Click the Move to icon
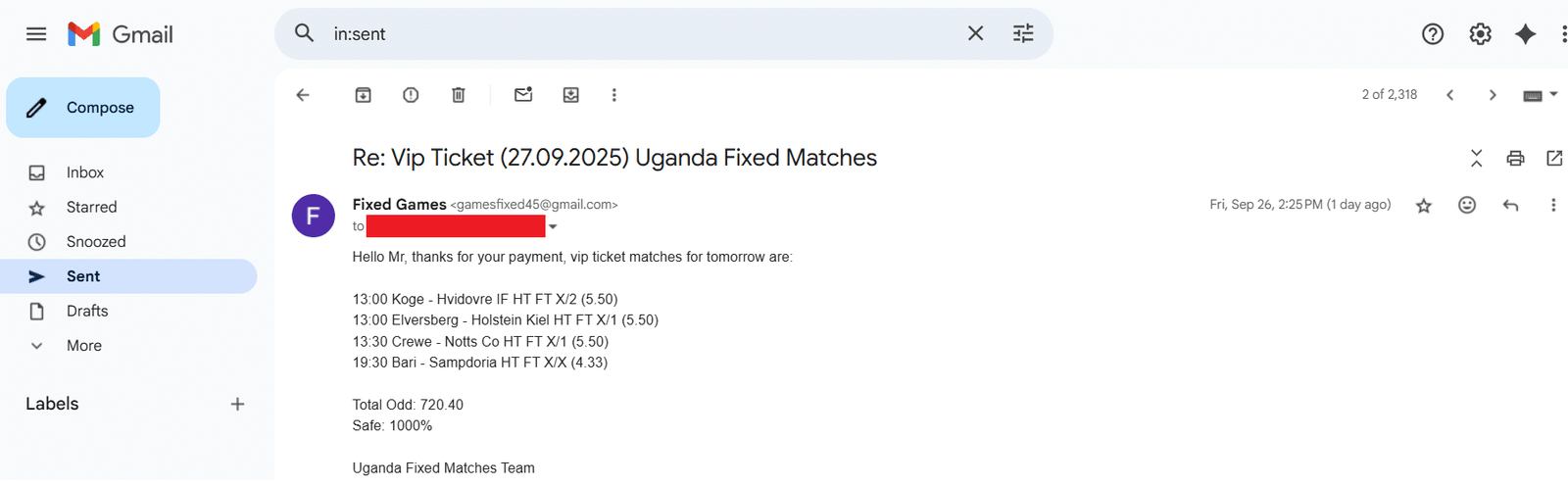This screenshot has width=1568, height=486. point(570,95)
